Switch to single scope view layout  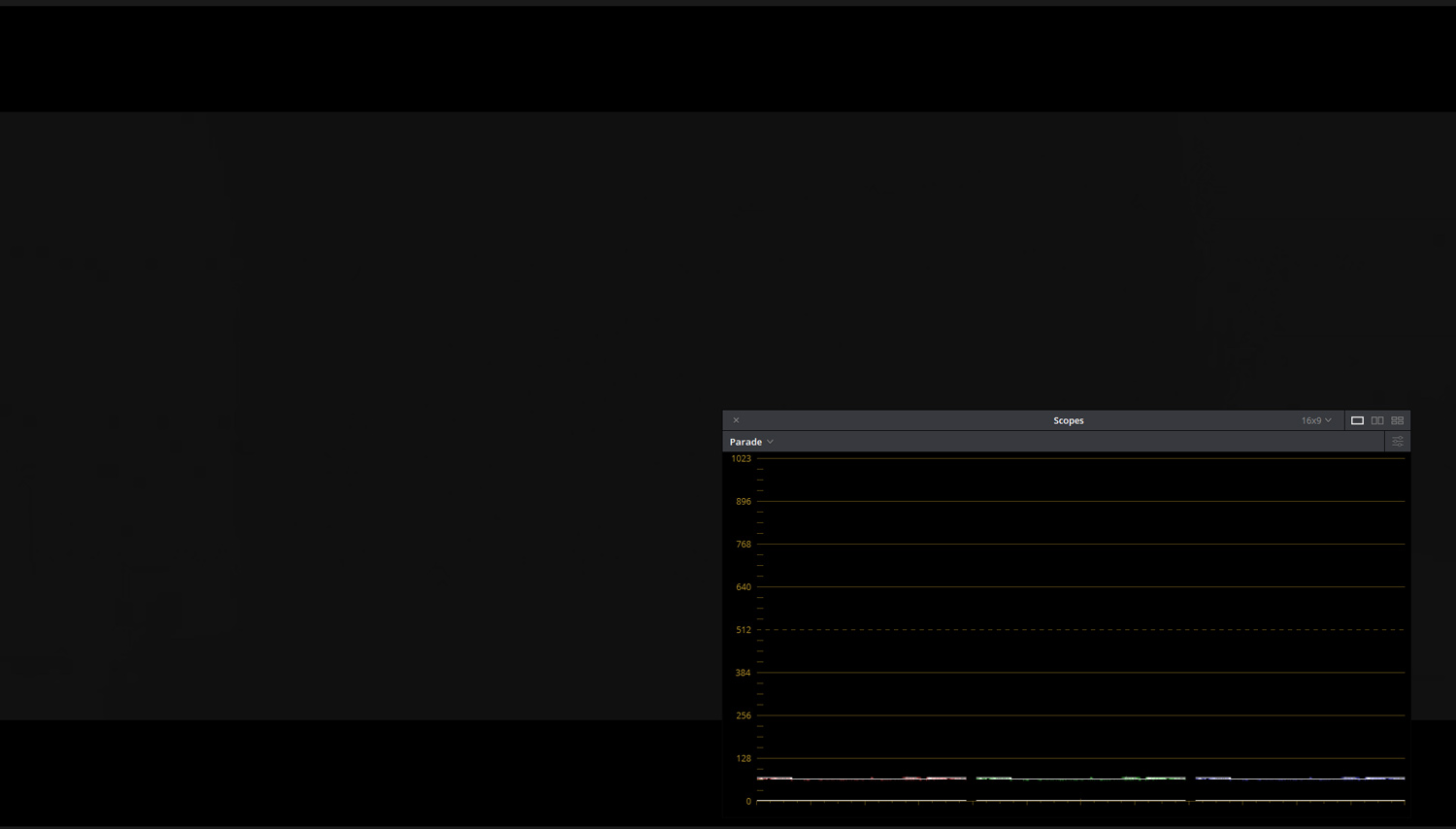1357,420
